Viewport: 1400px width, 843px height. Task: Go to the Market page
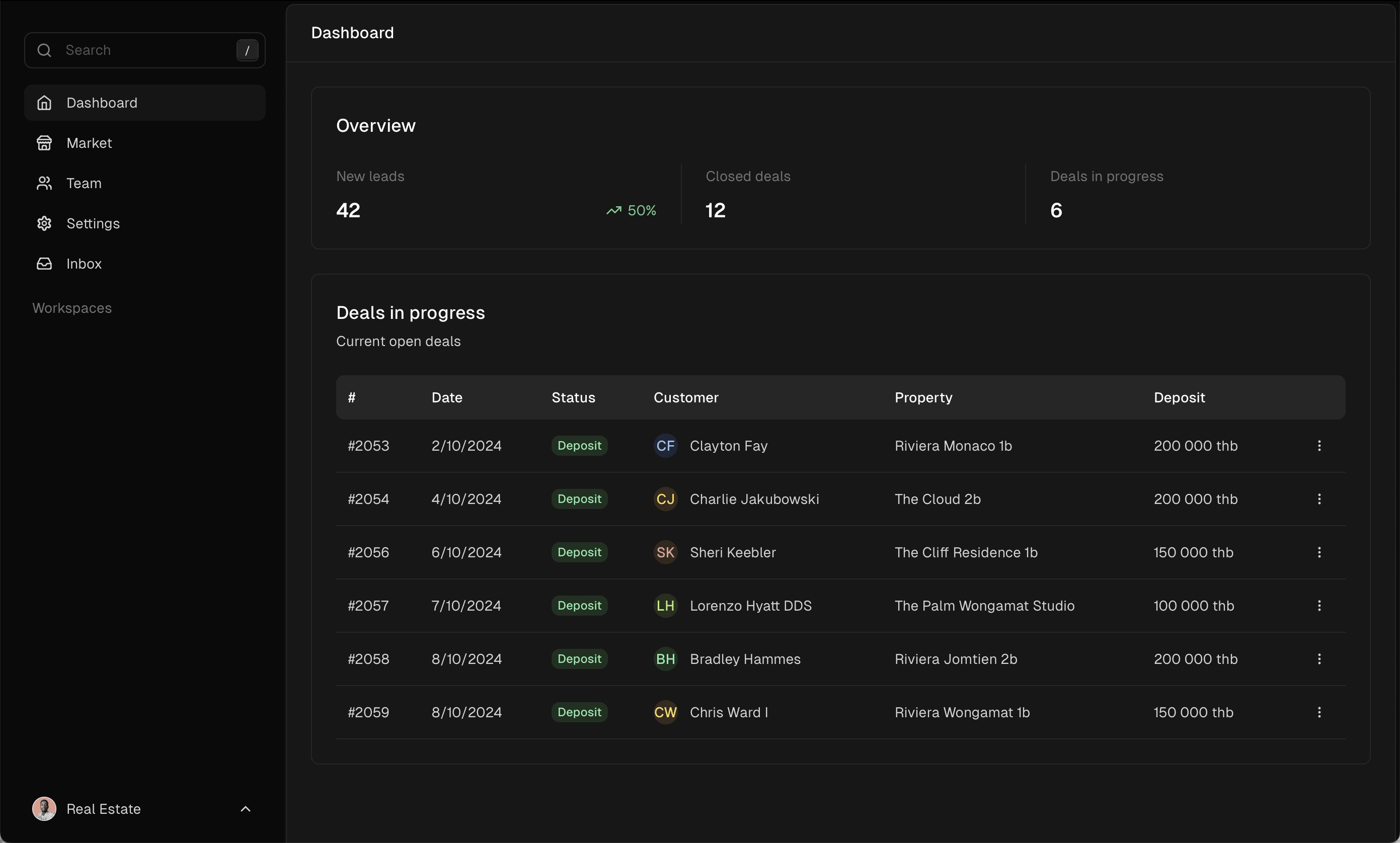pos(89,143)
